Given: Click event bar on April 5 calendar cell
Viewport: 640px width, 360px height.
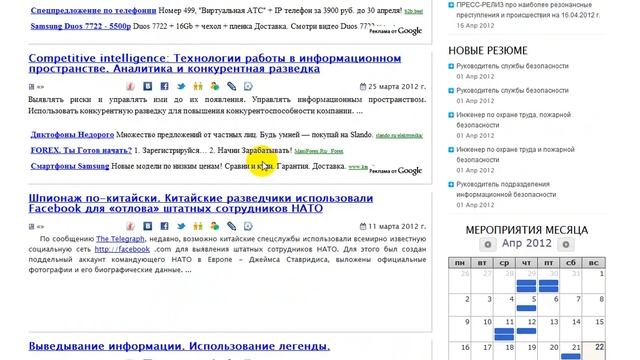Looking at the screenshot, I should point(526,308).
